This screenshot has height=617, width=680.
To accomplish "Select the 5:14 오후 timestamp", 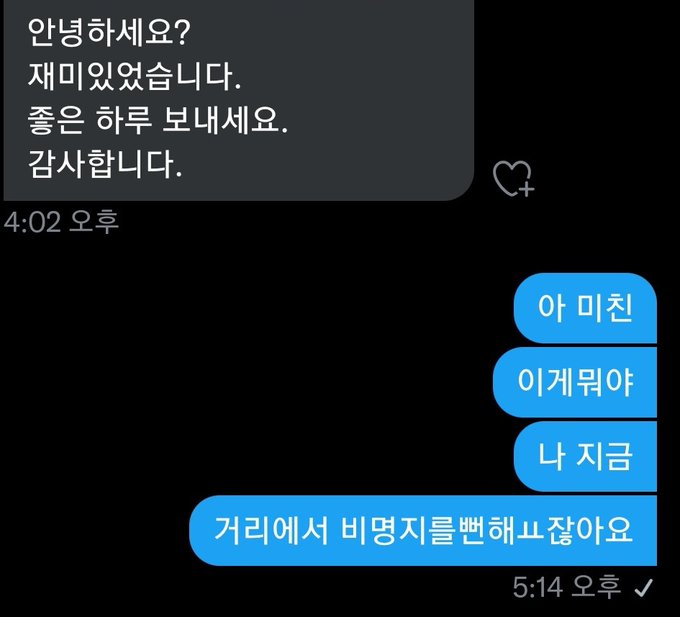I will click(x=566, y=587).
